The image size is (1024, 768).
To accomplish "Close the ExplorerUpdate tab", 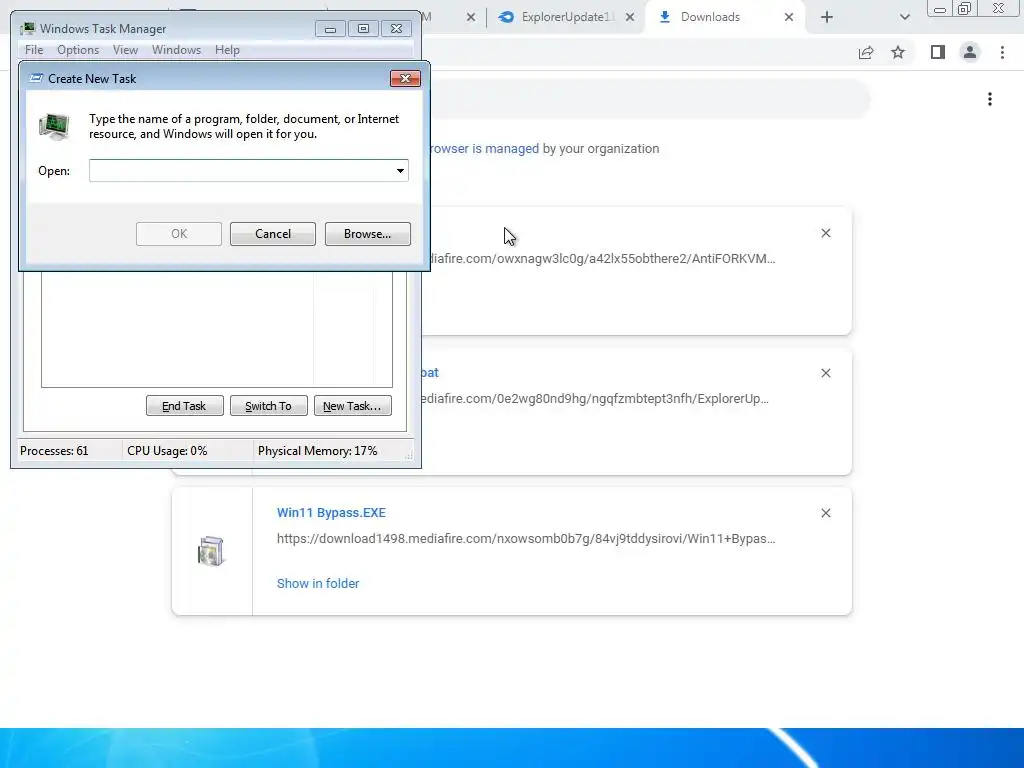I will pyautogui.click(x=630, y=17).
